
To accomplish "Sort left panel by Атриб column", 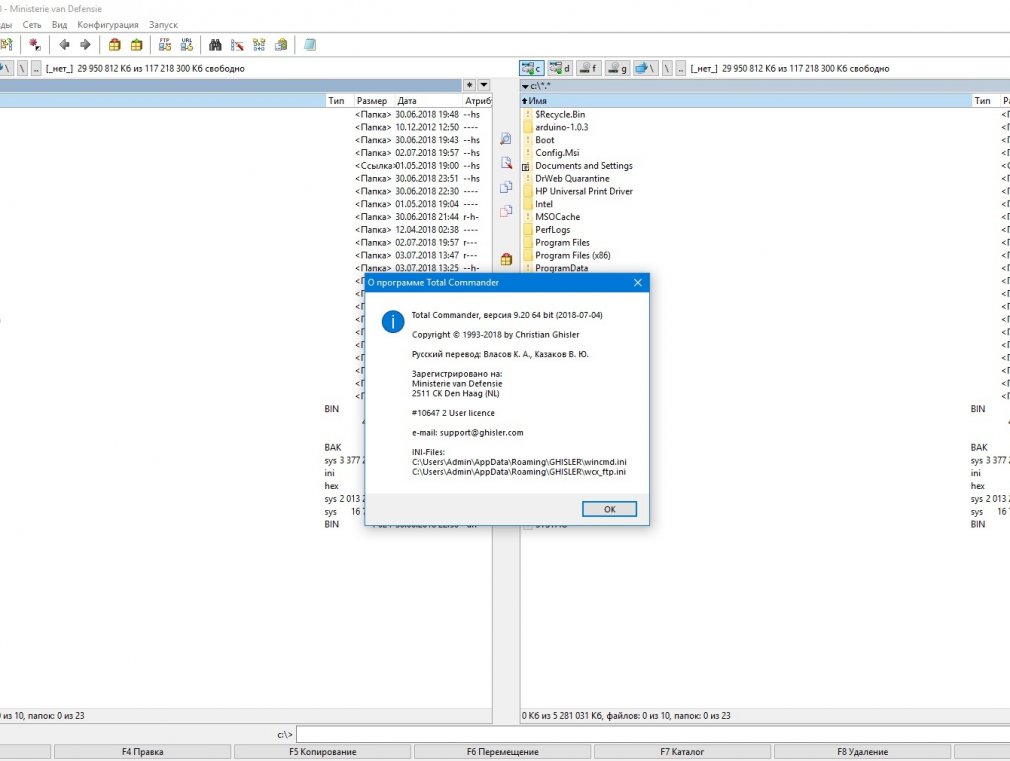I will point(477,101).
